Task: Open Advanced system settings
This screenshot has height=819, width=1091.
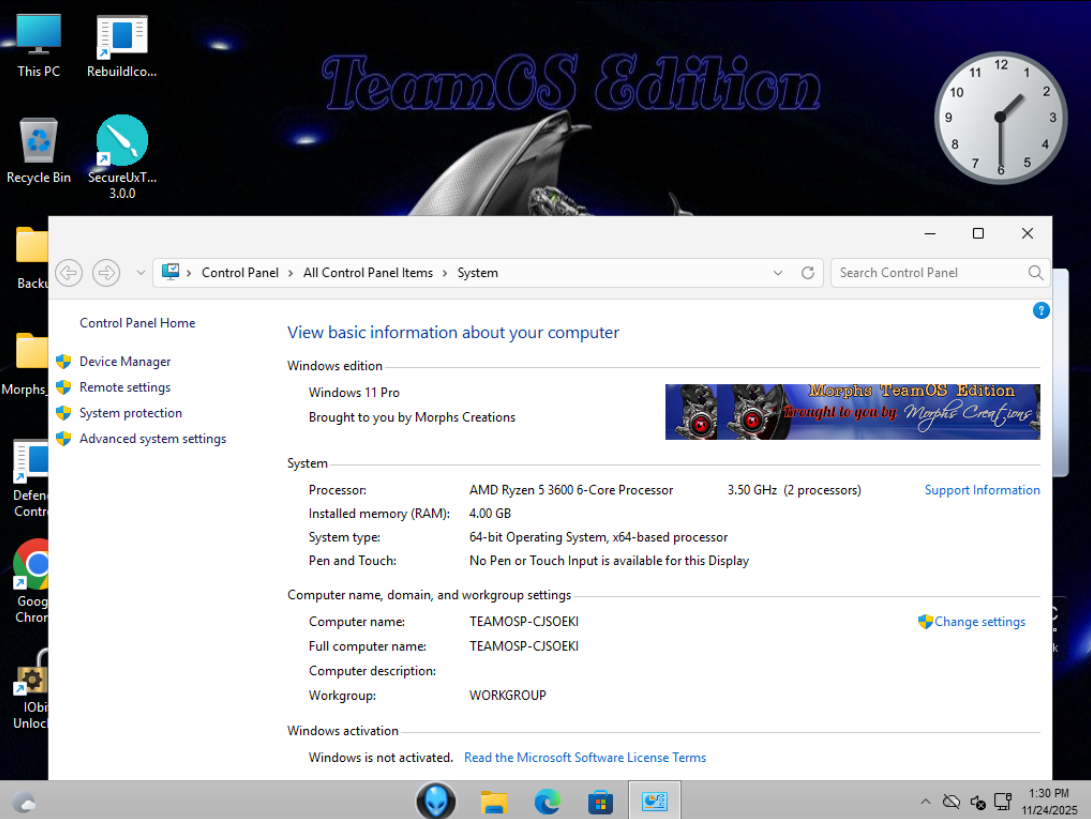Action: tap(153, 439)
